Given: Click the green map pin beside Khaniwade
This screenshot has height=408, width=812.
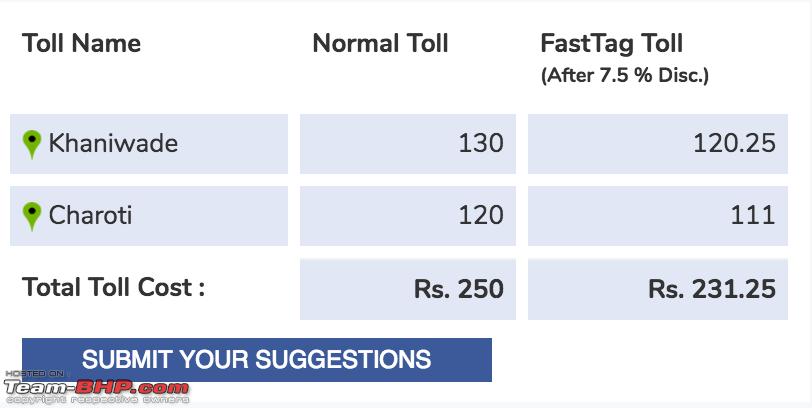Looking at the screenshot, I should [32, 144].
